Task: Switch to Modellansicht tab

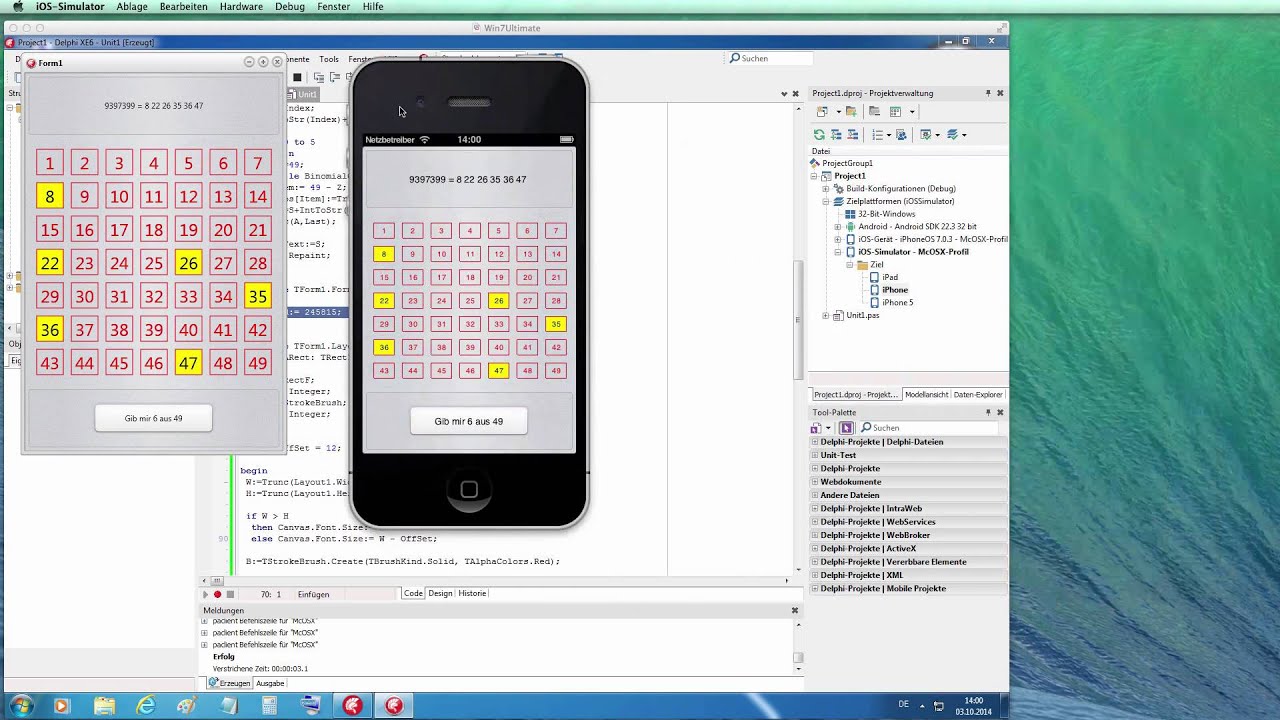Action: click(x=926, y=395)
